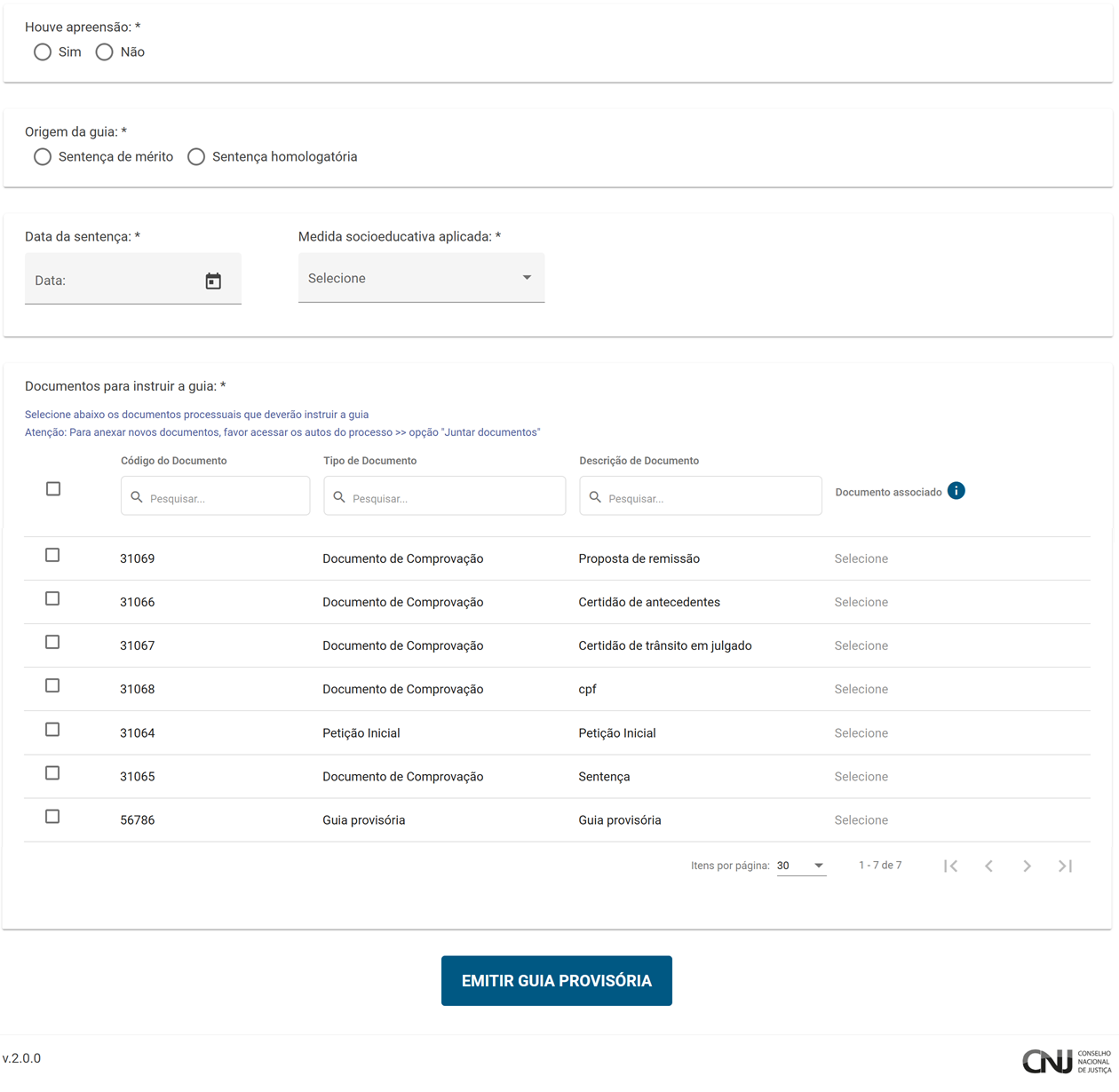Open the Medida socioeducativa aplicada dropdown
The width and height of the screenshot is (1119, 1092).
coord(421,278)
